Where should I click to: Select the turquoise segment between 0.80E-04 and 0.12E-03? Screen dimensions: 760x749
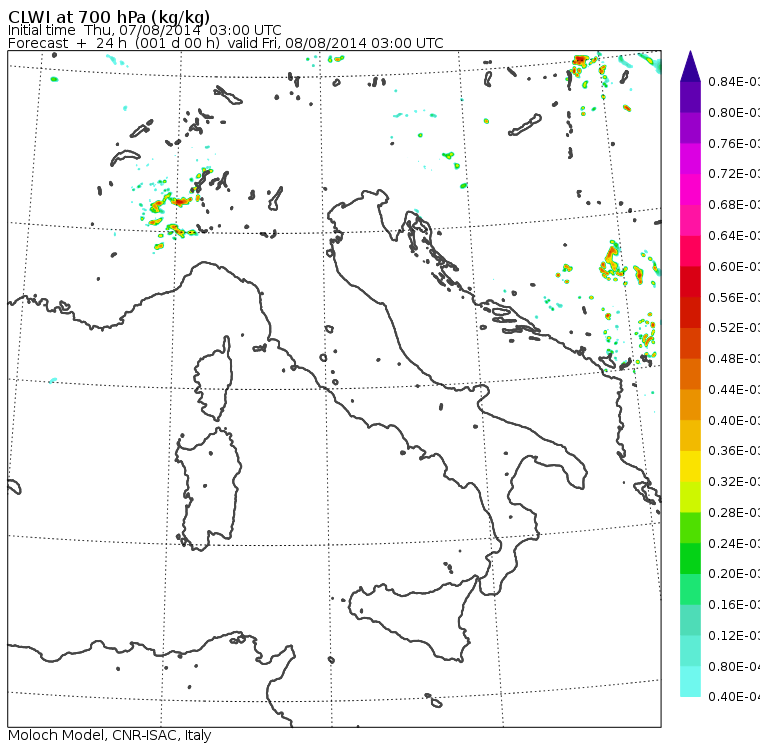690,651
